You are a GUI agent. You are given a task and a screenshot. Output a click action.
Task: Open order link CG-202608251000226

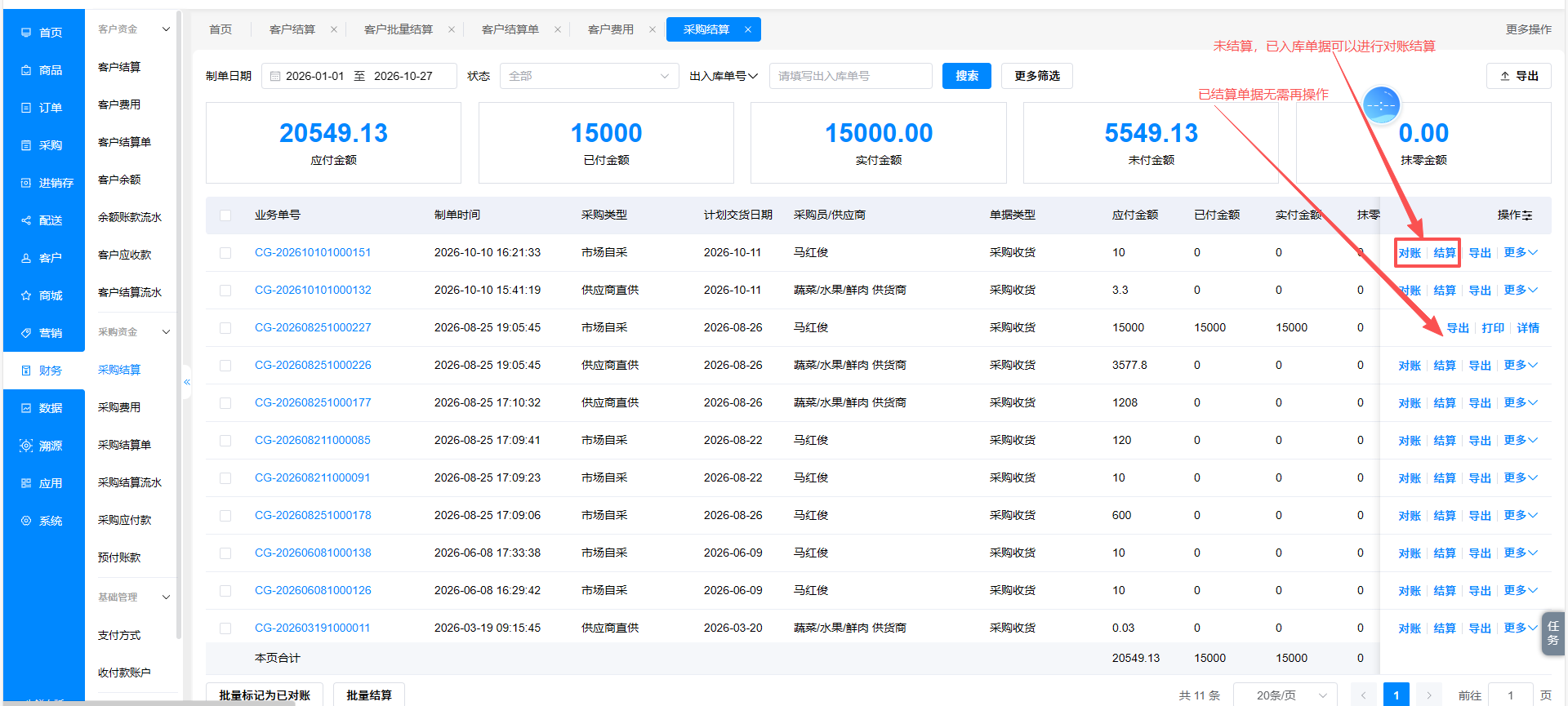pyautogui.click(x=313, y=365)
